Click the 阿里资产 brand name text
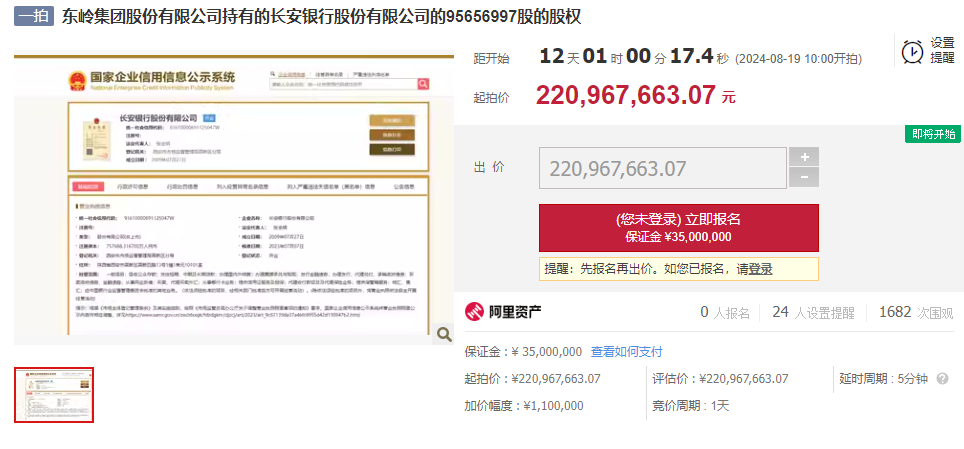Screen dimensions: 964x449 (x=516, y=313)
